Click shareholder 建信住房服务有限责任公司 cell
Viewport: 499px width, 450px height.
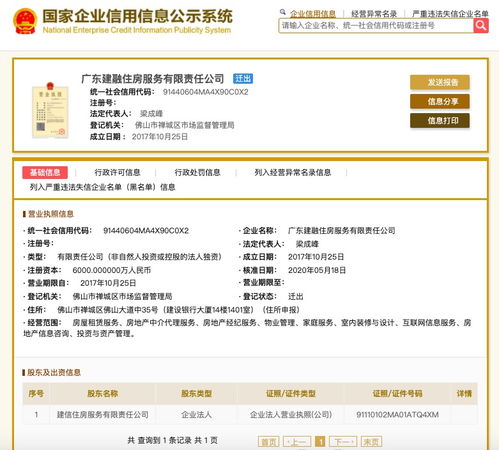tap(103, 415)
